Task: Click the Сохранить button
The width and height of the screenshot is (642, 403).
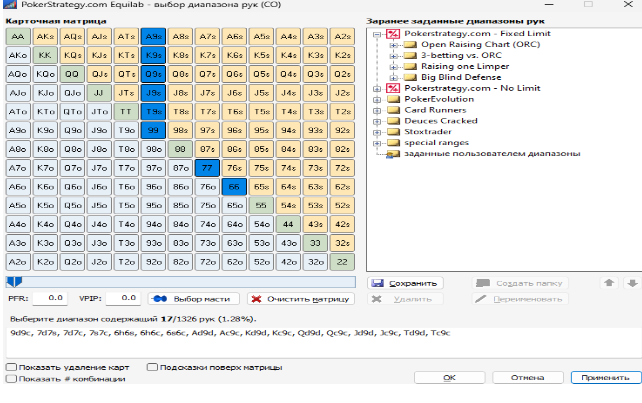Action: 405,283
